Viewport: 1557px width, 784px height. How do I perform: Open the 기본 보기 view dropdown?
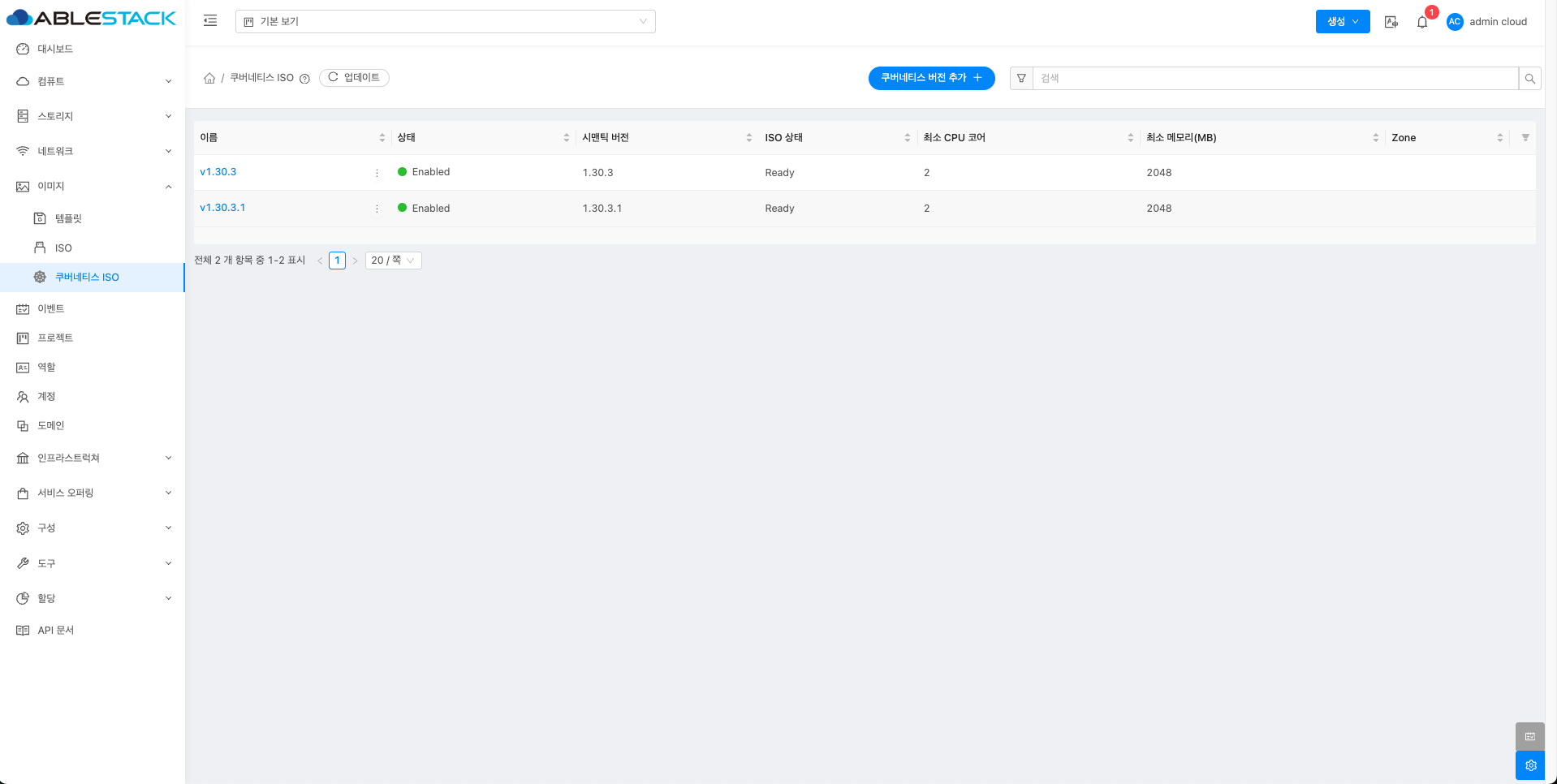445,22
